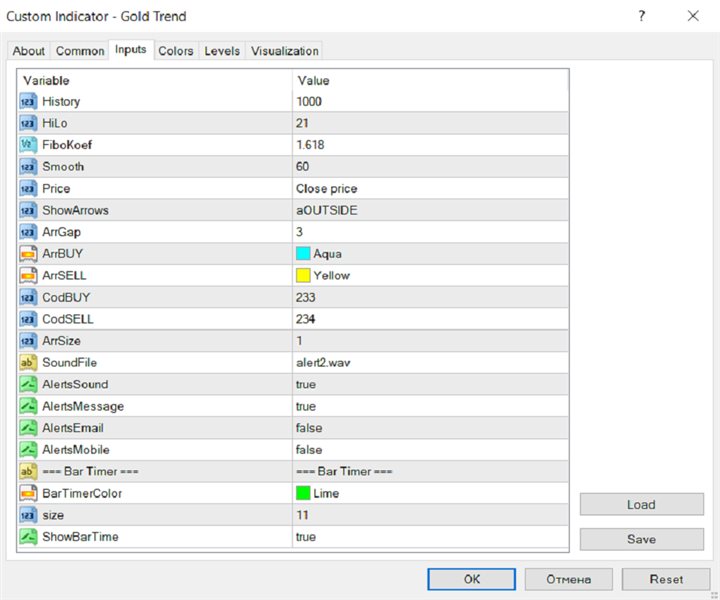Click the string icon beside Bar Timer separator
720x600 pixels.
point(28,471)
